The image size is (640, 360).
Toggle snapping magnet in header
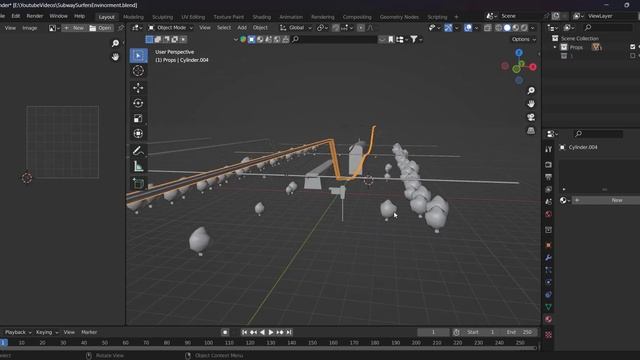pos(336,28)
